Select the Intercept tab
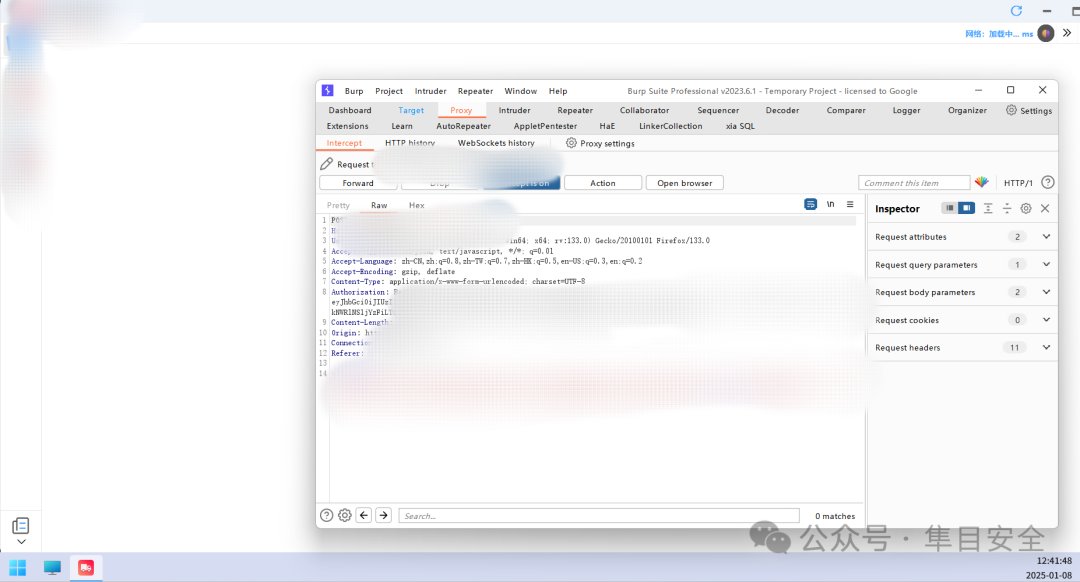The image size is (1080, 582). [344, 143]
